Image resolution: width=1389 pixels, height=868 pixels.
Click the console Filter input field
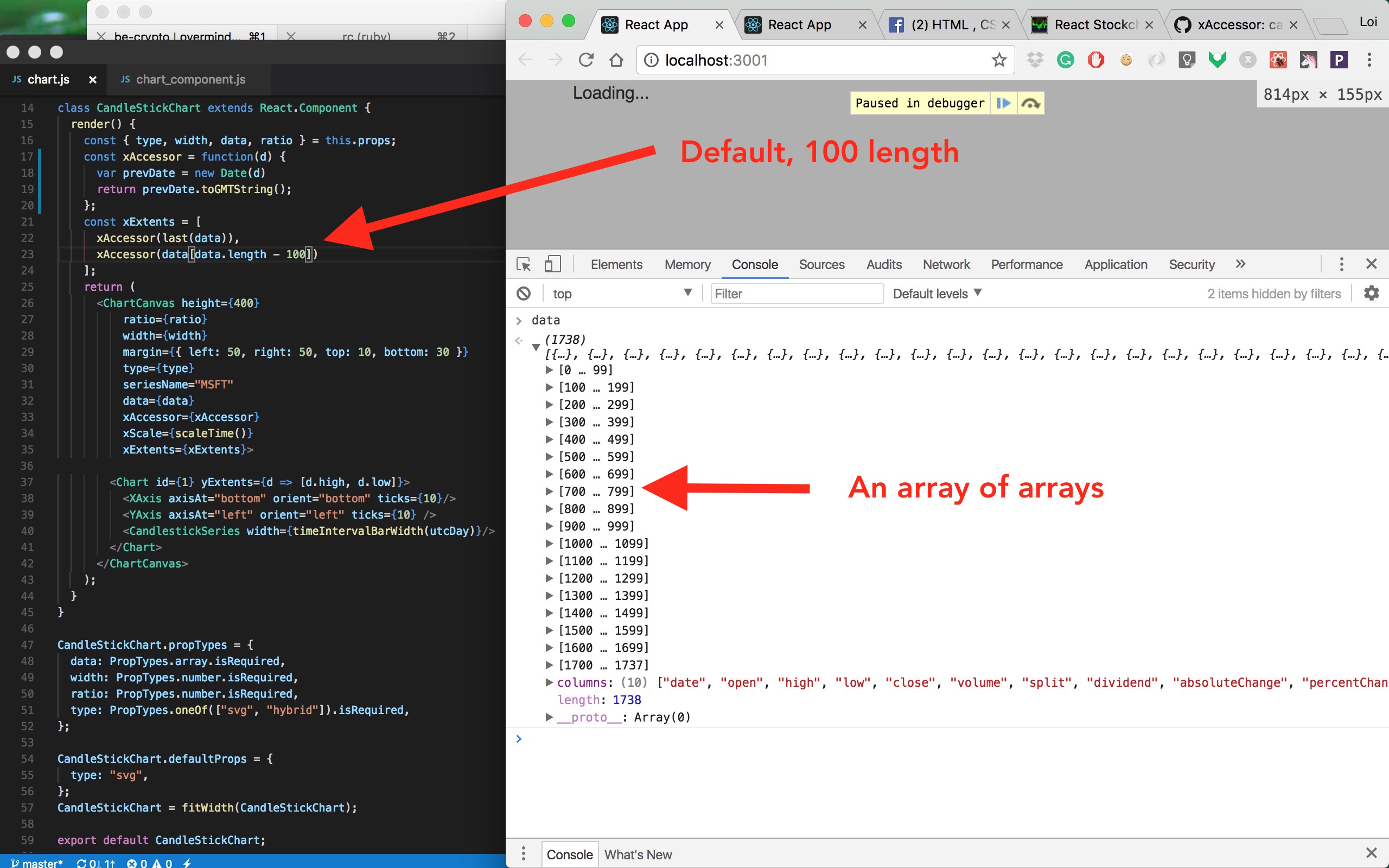tap(797, 294)
